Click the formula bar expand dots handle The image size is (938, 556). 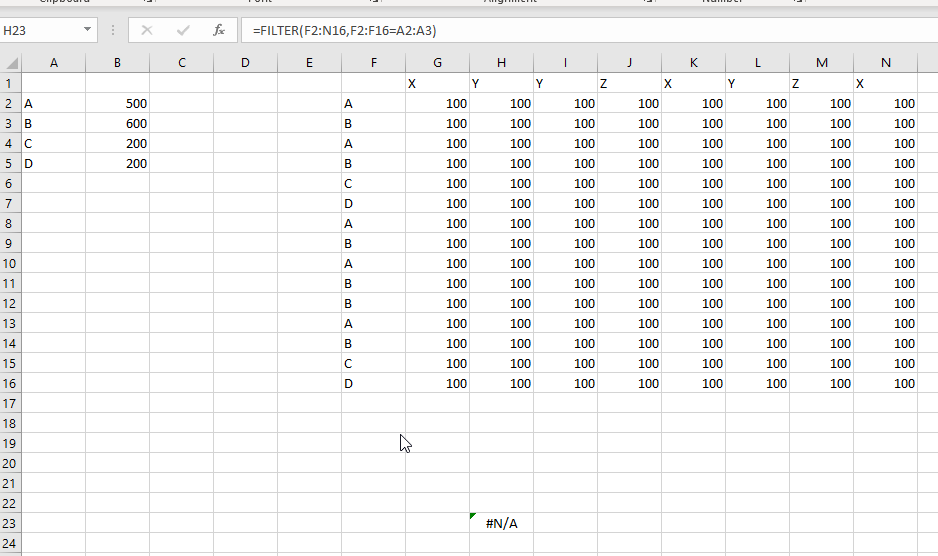coord(112,30)
